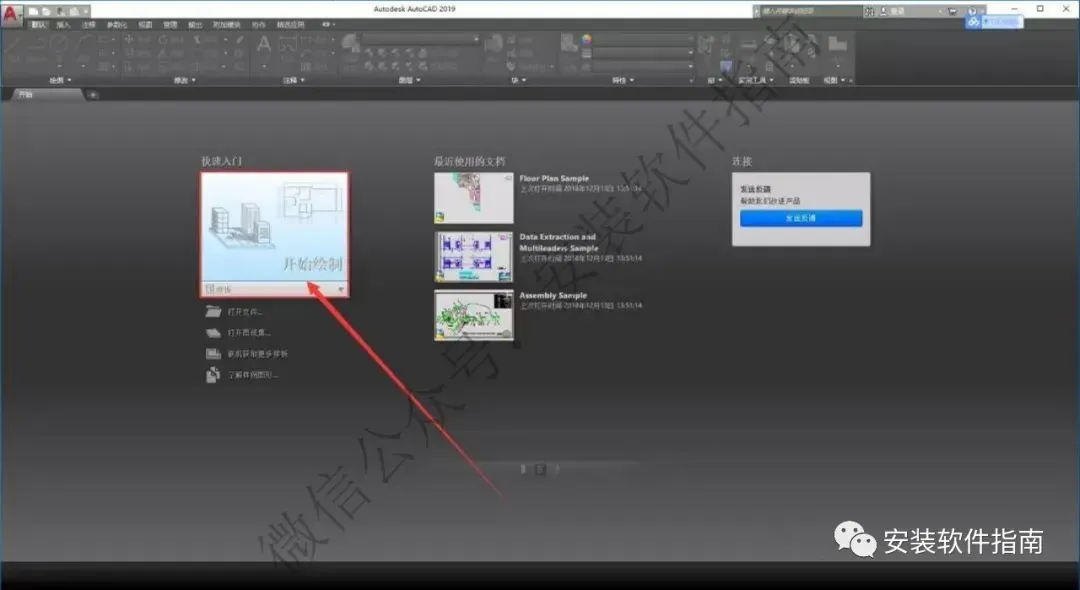Expand the 绘图 panel dropdown
The image size is (1080, 590).
pos(61,81)
